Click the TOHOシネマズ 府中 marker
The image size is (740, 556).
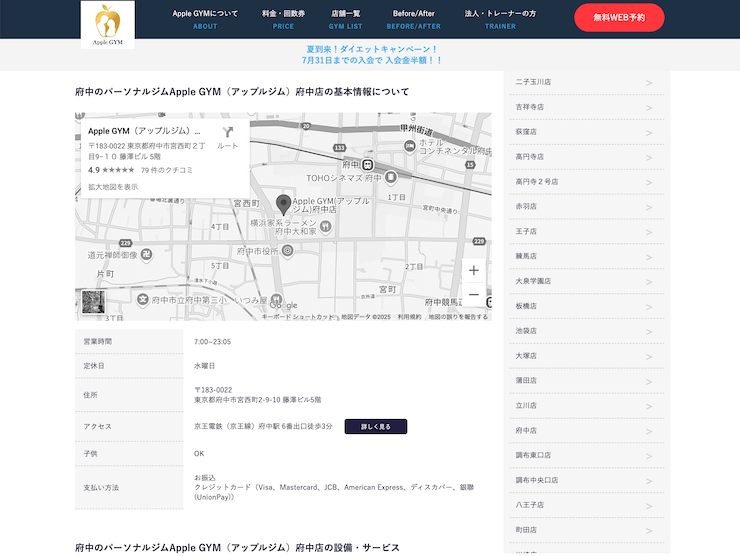coord(390,177)
